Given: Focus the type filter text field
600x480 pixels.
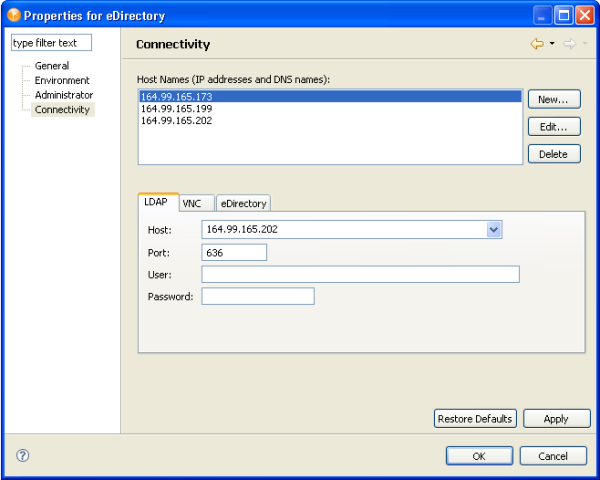Looking at the screenshot, I should click(x=51, y=42).
